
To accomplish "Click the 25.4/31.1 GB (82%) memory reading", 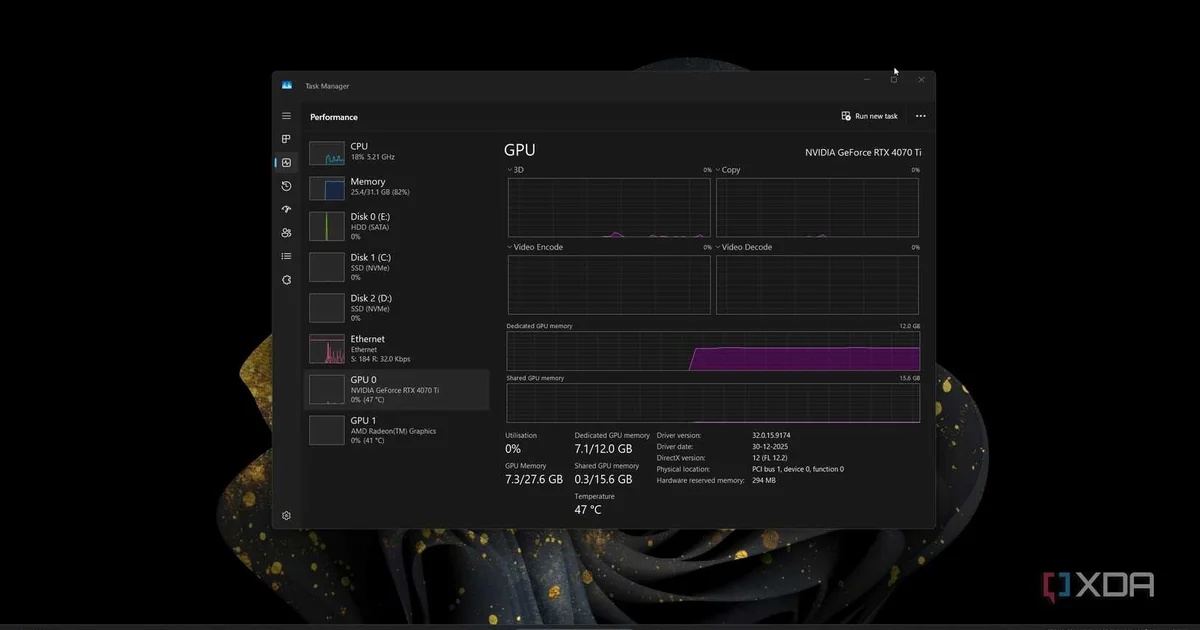I will 380,192.
